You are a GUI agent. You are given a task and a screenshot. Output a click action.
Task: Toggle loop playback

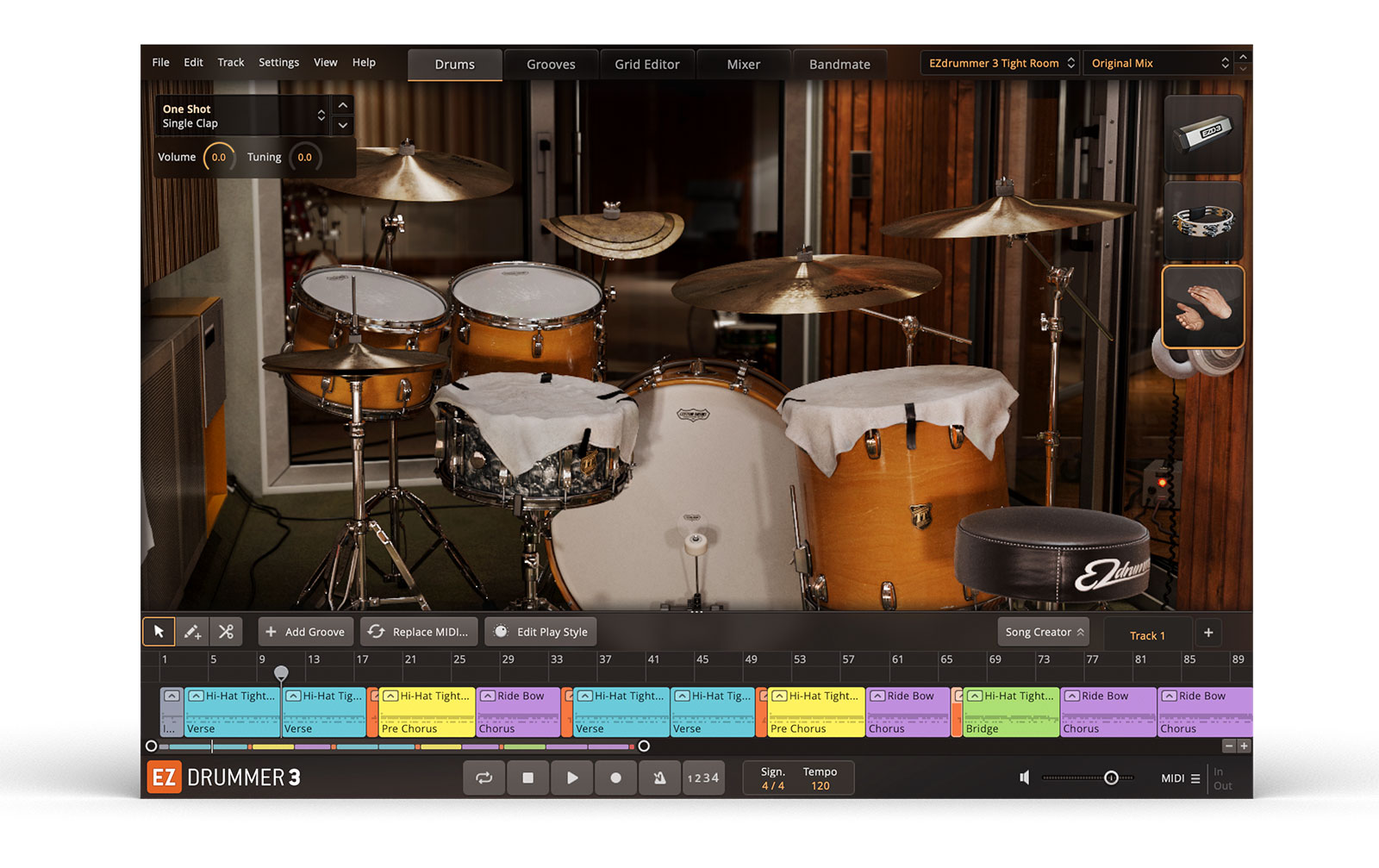coord(484,777)
